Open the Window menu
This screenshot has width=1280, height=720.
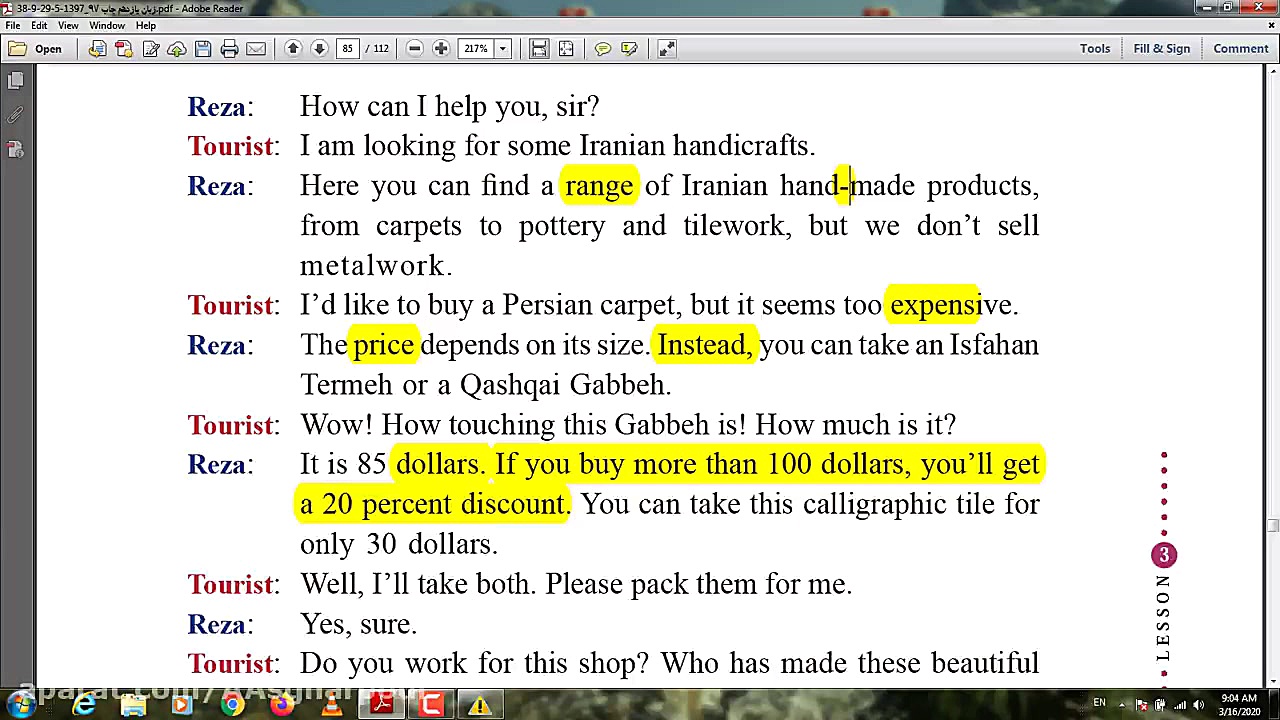[107, 25]
